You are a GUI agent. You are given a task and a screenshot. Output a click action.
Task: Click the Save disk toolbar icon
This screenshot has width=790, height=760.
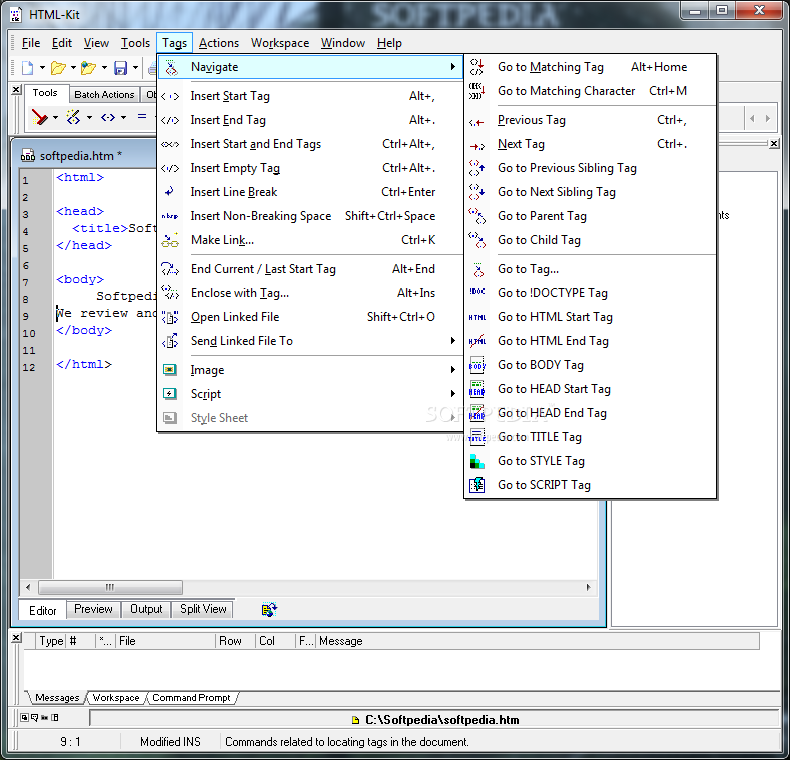[x=120, y=68]
